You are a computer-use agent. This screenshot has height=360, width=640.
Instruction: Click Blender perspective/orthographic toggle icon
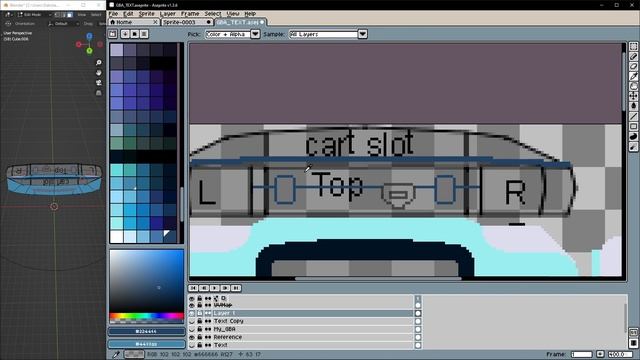(98, 93)
